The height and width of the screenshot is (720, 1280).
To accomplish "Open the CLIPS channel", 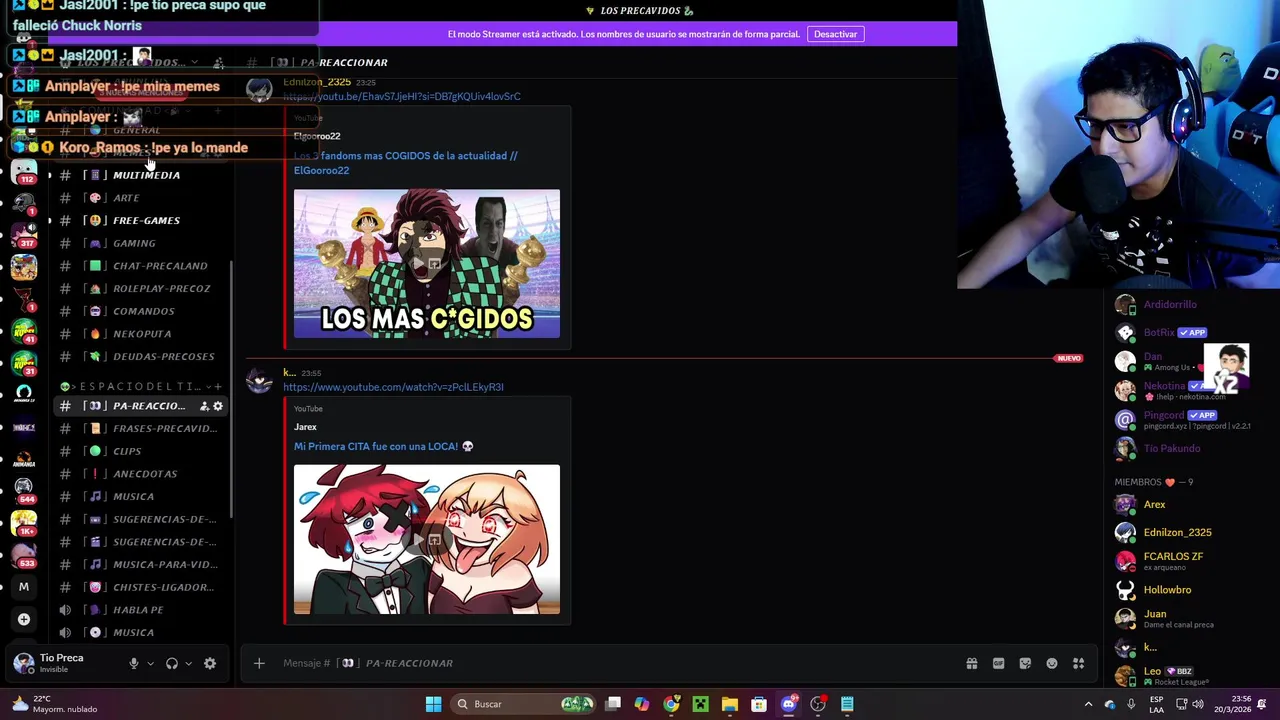I will coord(140,451).
